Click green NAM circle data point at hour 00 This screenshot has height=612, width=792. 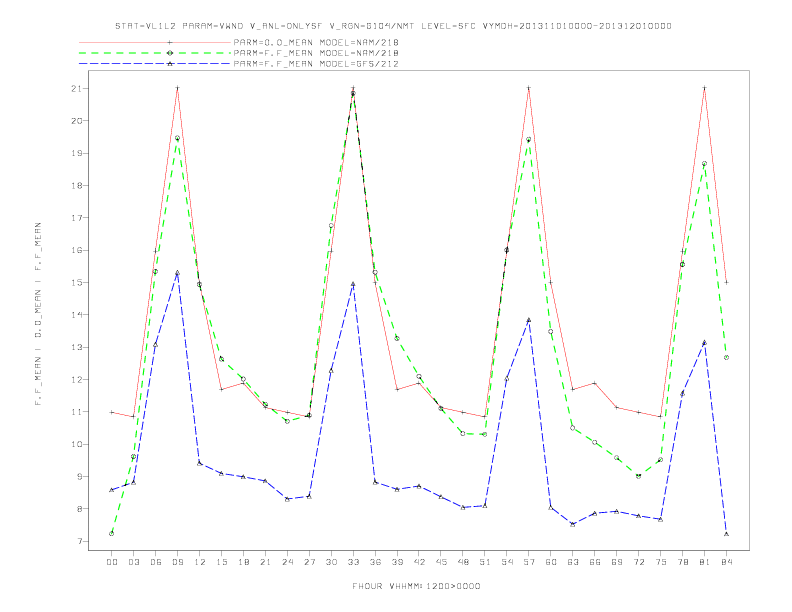tap(112, 533)
